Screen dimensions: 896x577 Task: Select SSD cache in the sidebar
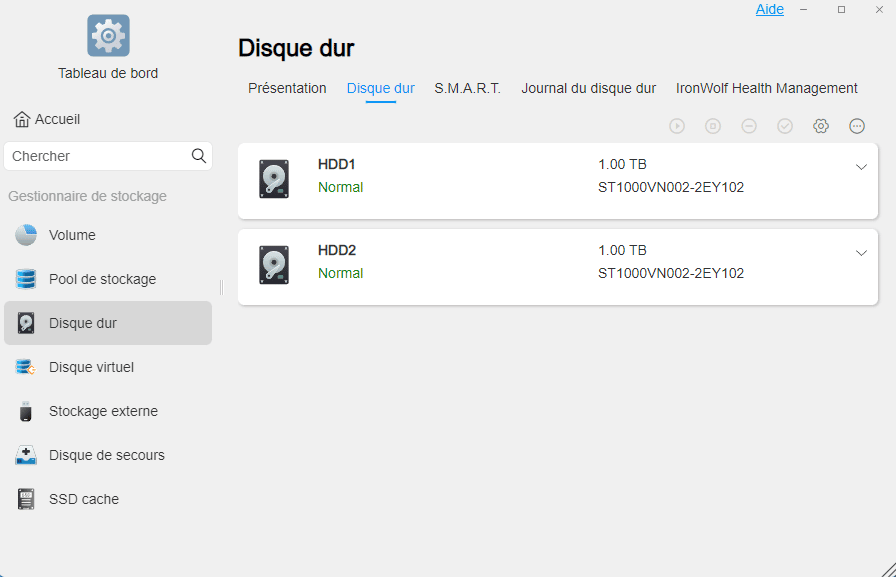(x=83, y=499)
